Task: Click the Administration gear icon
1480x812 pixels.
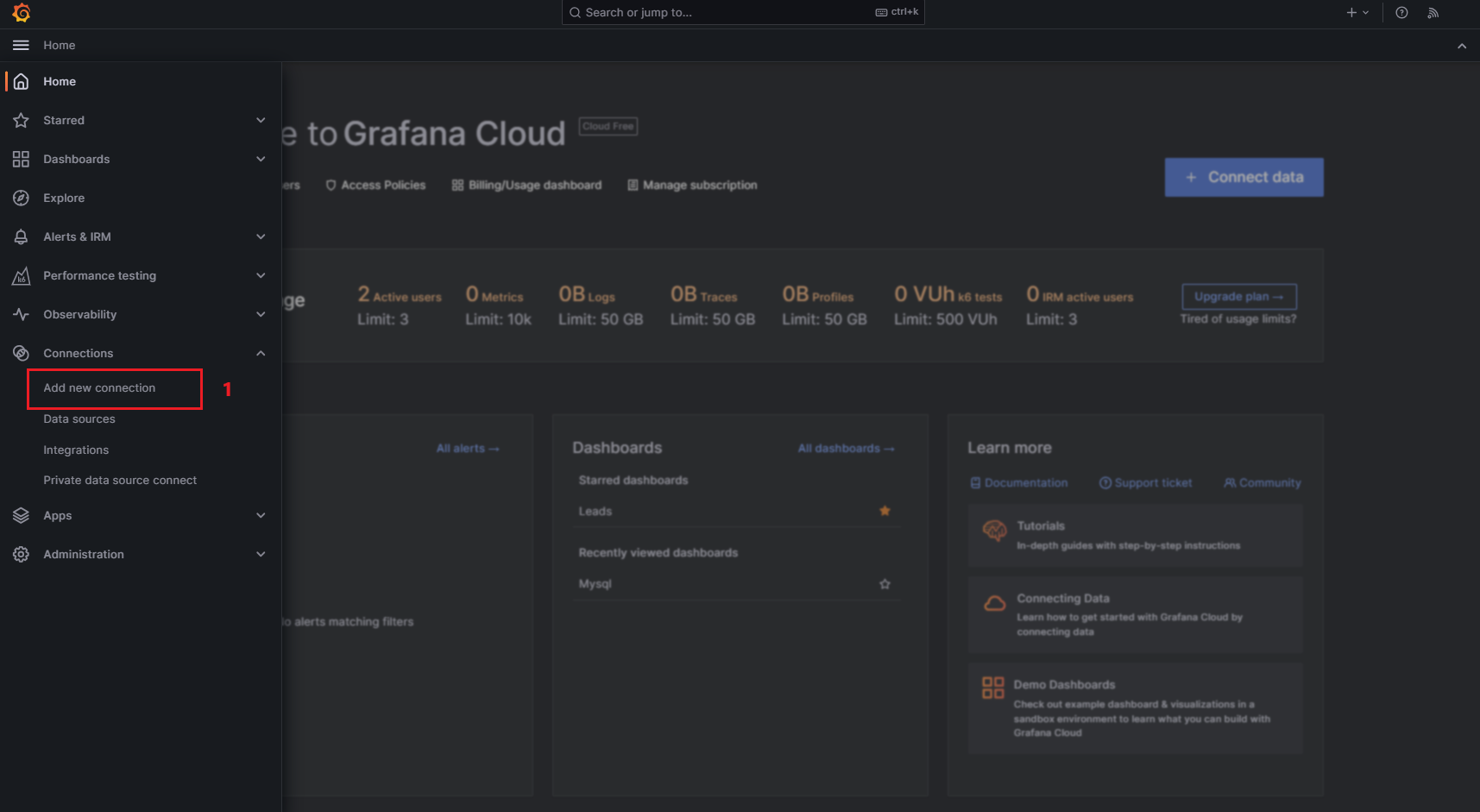Action: [22, 554]
